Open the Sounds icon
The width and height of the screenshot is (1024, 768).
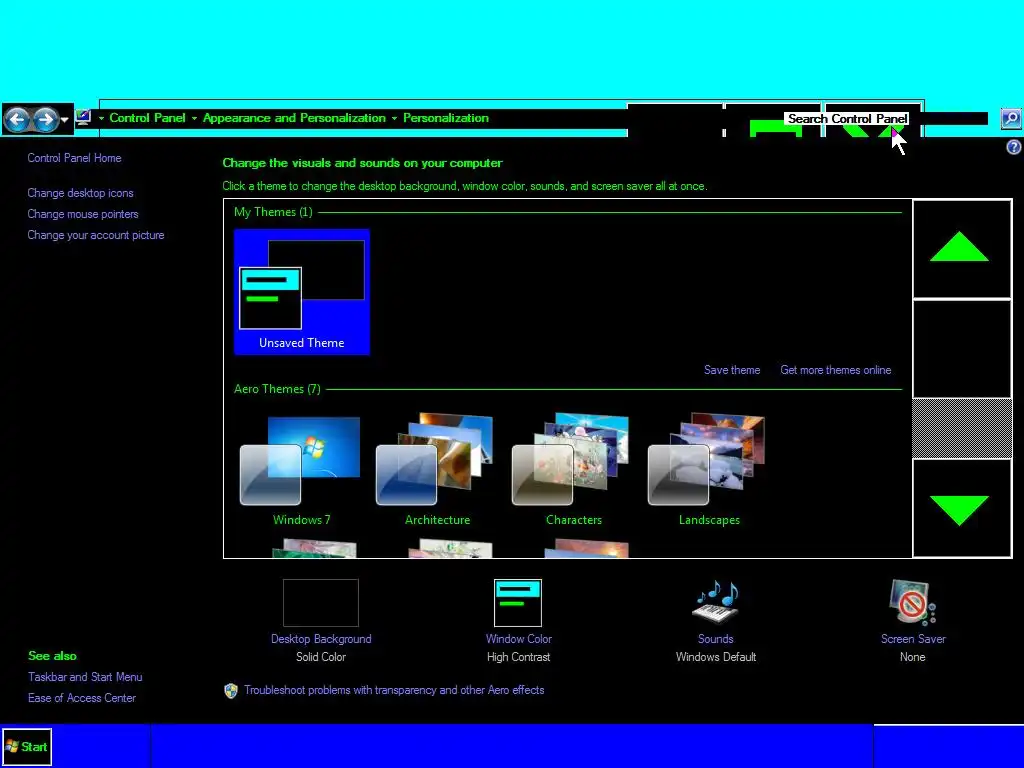[715, 602]
